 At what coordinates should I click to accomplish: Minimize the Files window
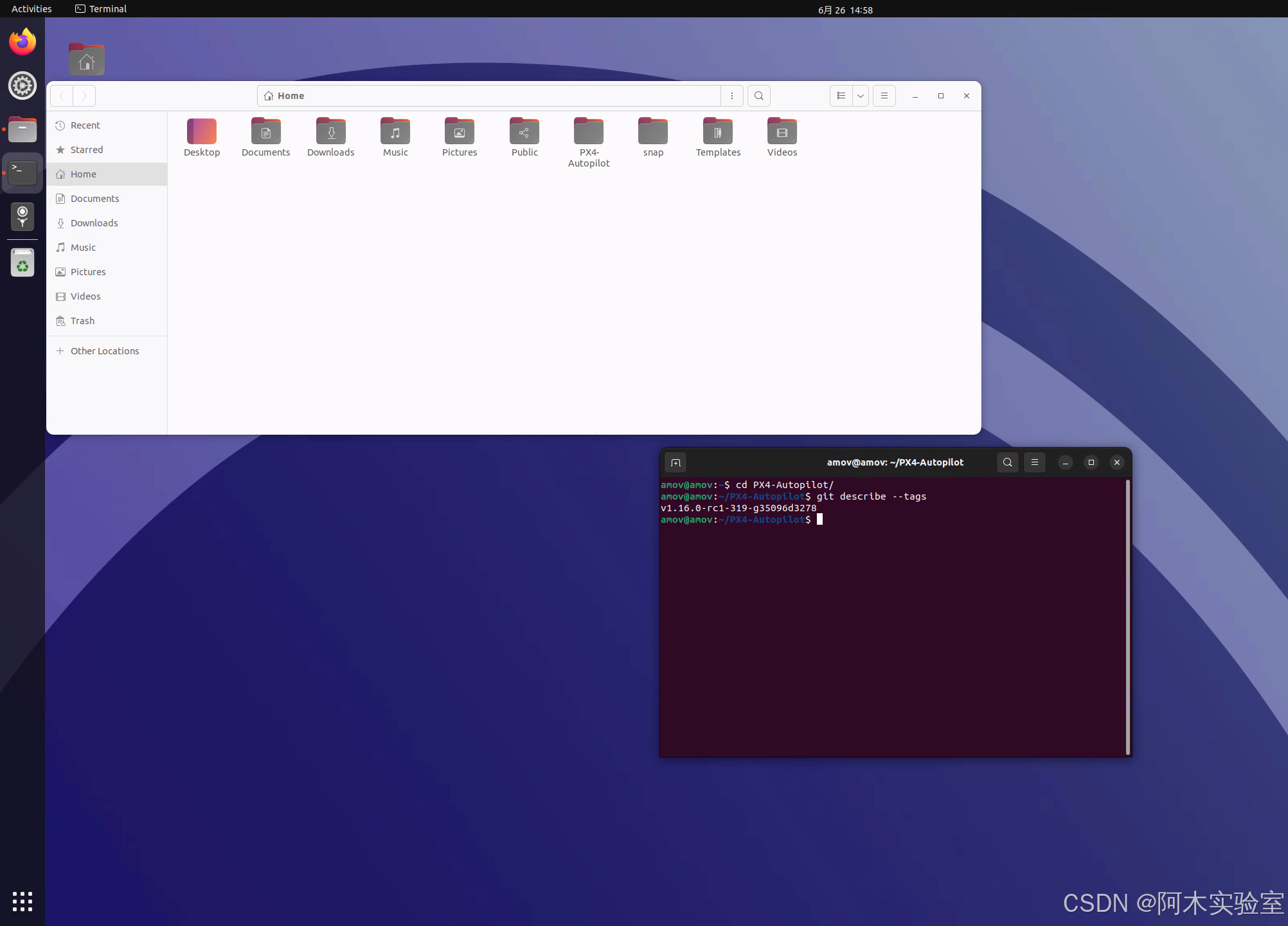915,96
